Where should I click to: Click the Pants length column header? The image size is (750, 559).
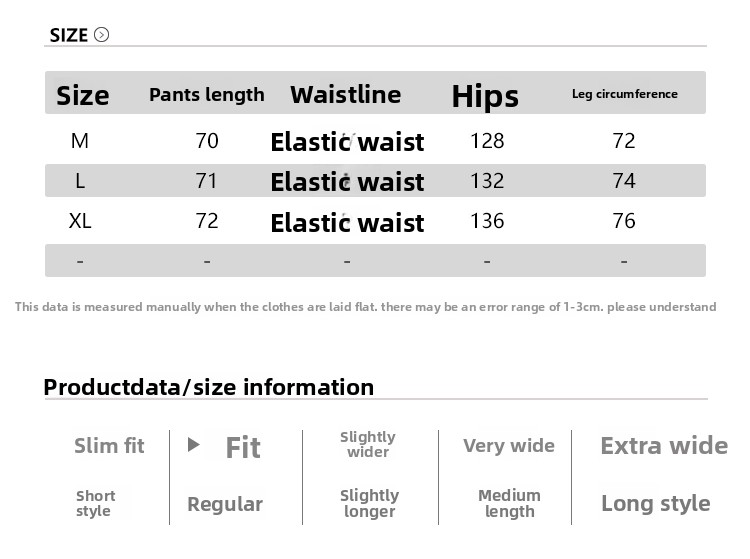207,95
